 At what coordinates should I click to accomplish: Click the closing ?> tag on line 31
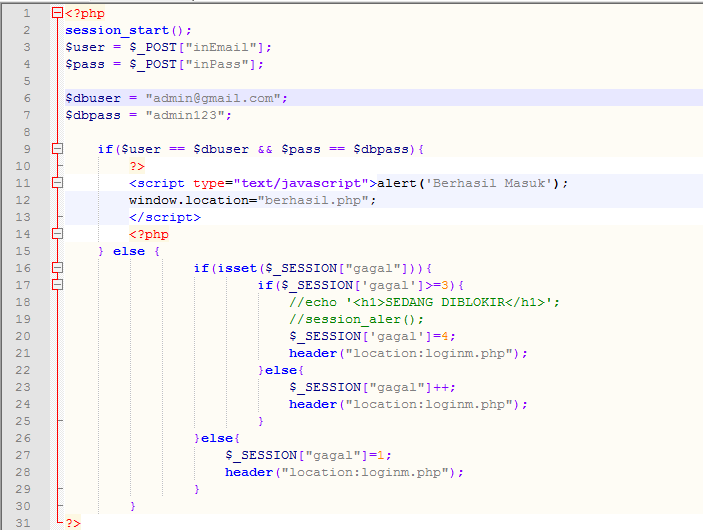pos(73,523)
